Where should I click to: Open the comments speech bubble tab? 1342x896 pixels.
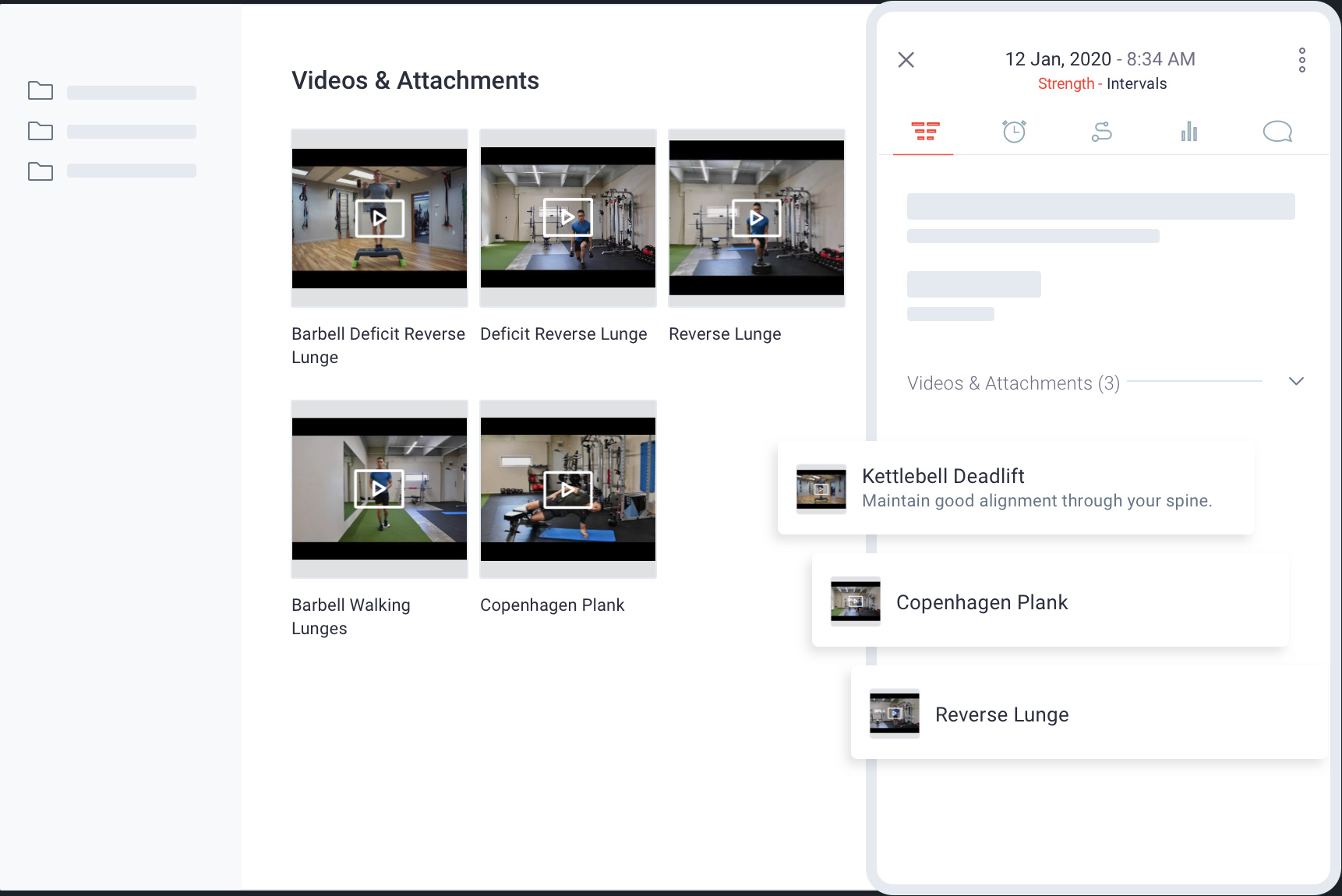pyautogui.click(x=1277, y=132)
